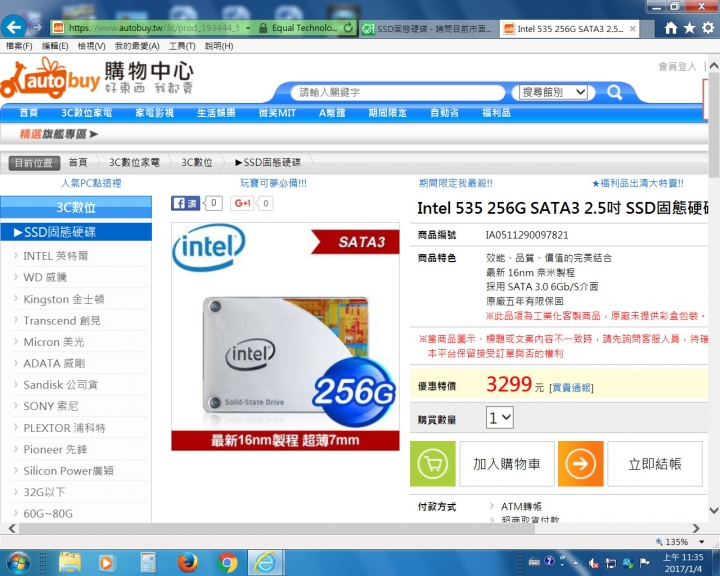720x576 pixels.
Task: Open the purchase quantity dropdown
Action: tap(500, 418)
